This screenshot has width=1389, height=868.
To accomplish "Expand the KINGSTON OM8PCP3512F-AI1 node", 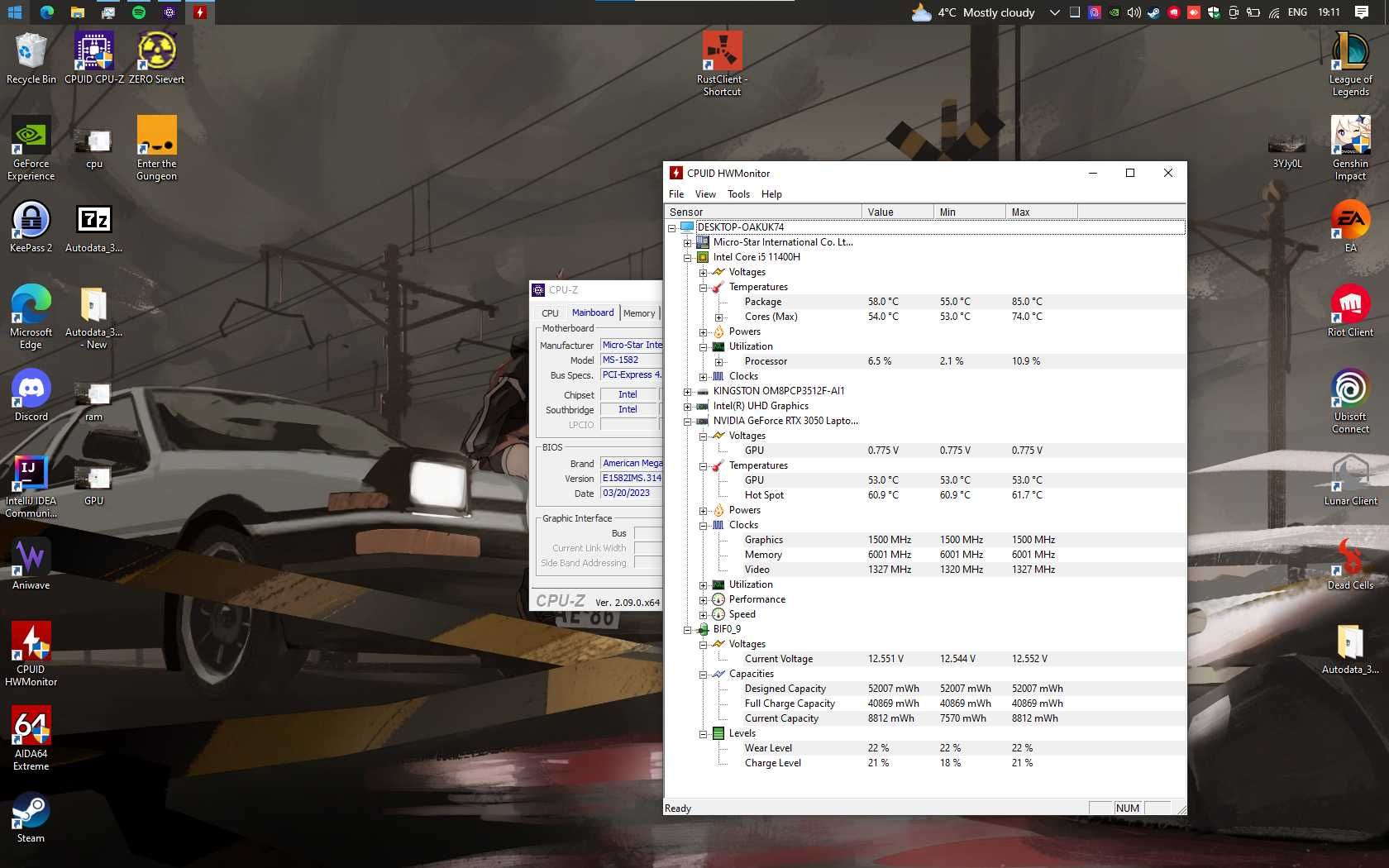I will point(687,392).
